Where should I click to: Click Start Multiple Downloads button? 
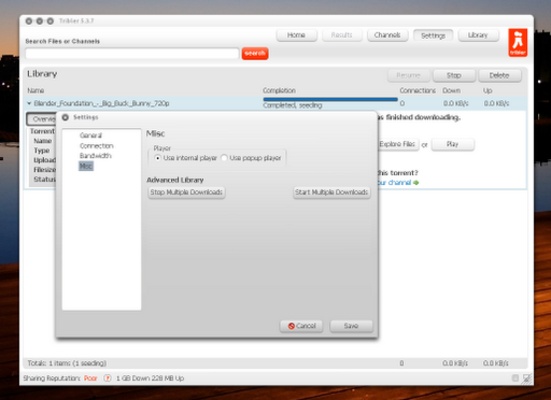tap(331, 192)
